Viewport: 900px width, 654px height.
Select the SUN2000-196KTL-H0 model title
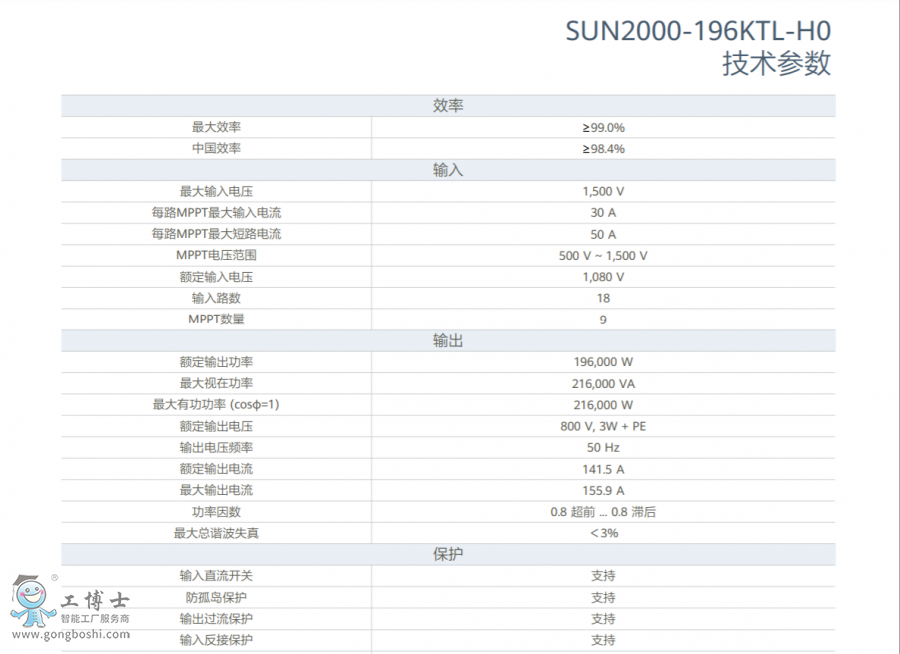[698, 31]
